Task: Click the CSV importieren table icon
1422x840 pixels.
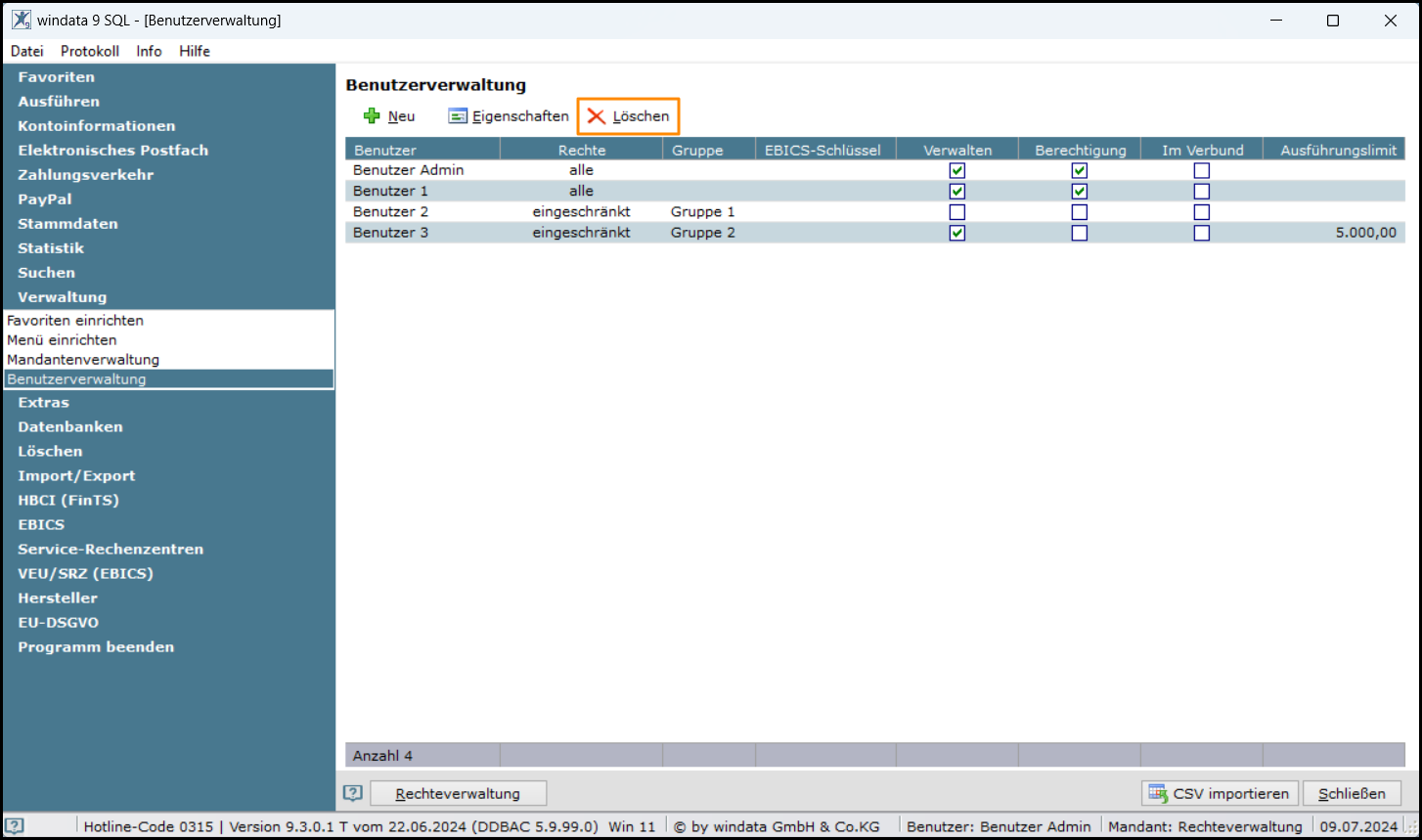Action: point(1158,793)
